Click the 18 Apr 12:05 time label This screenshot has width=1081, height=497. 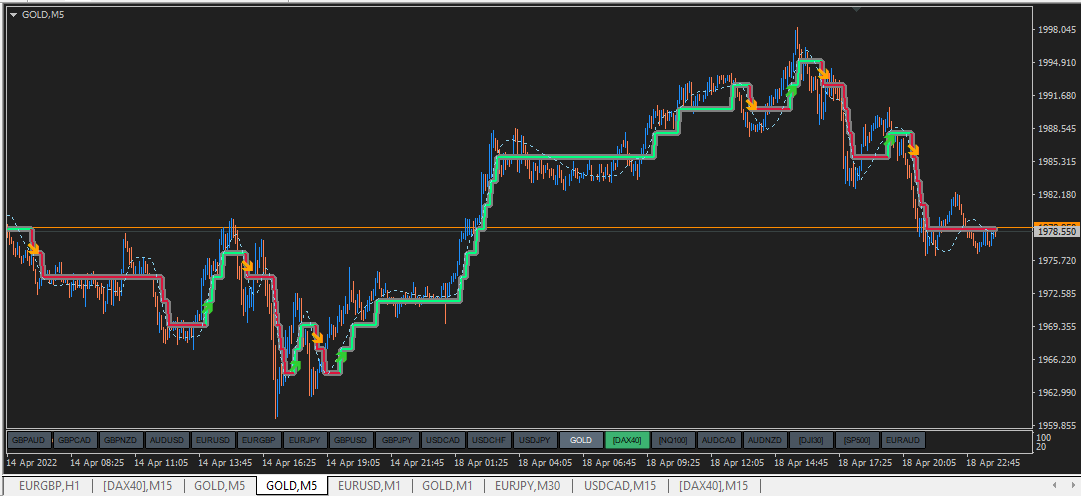(738, 463)
